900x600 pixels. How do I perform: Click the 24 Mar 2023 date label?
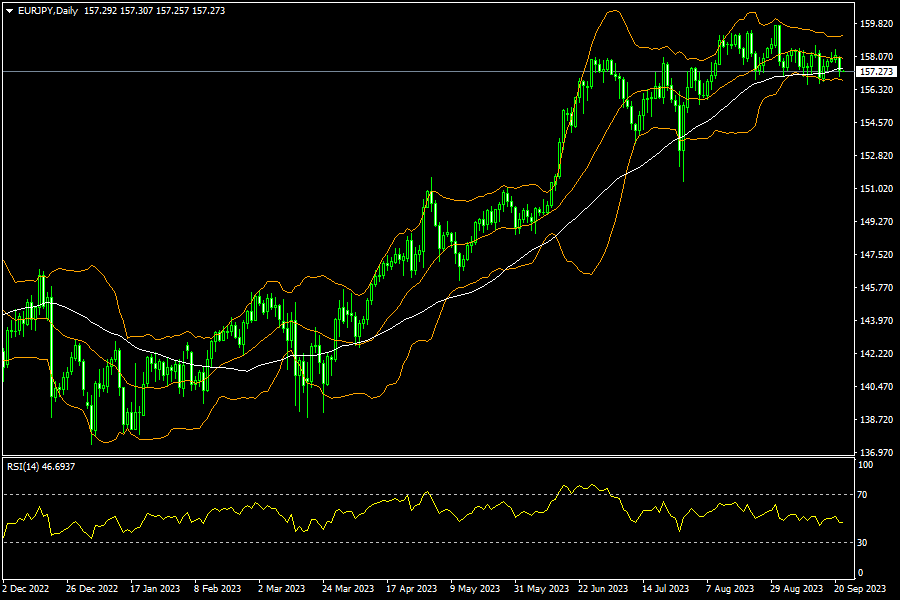(x=348, y=589)
